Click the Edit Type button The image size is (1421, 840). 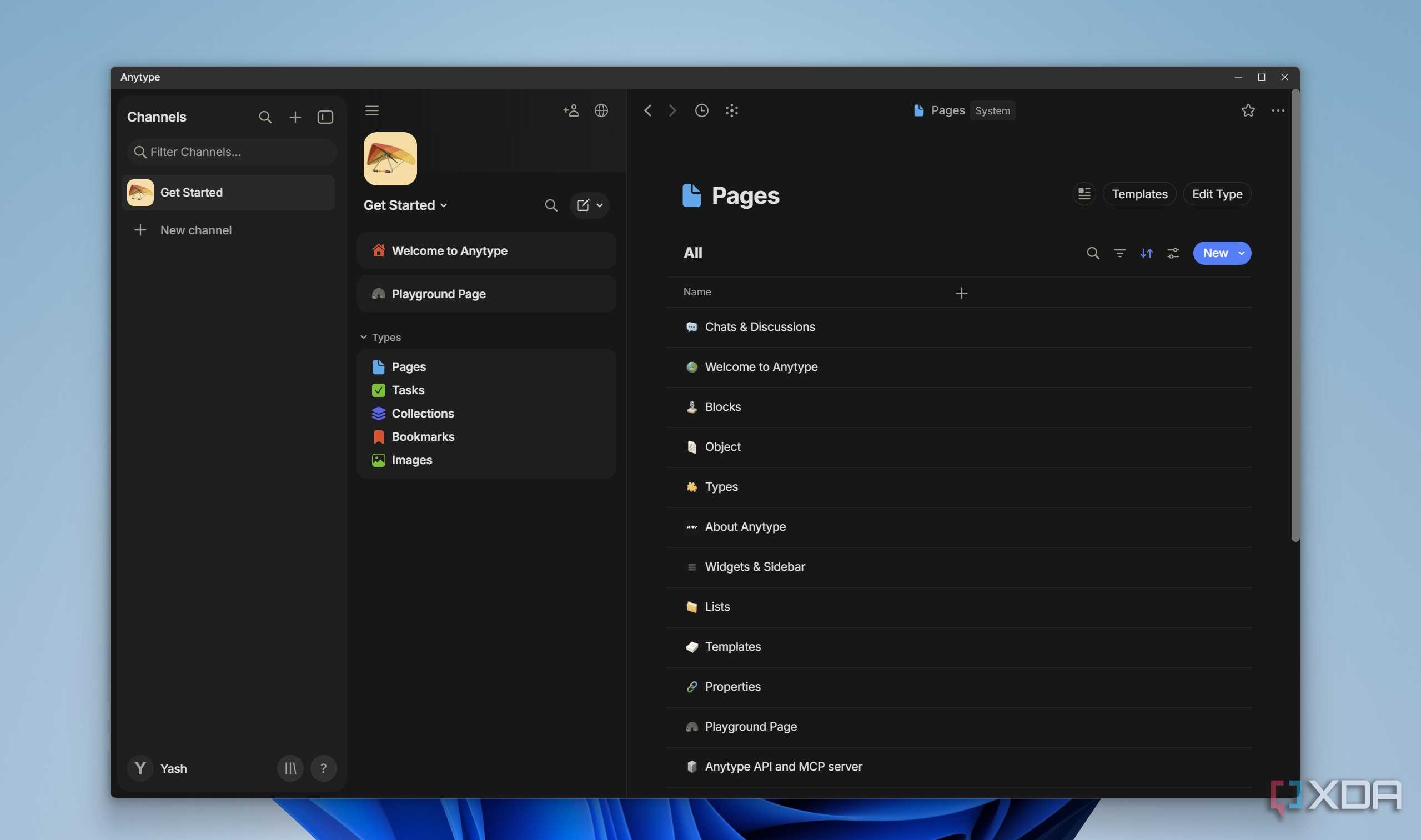point(1217,194)
